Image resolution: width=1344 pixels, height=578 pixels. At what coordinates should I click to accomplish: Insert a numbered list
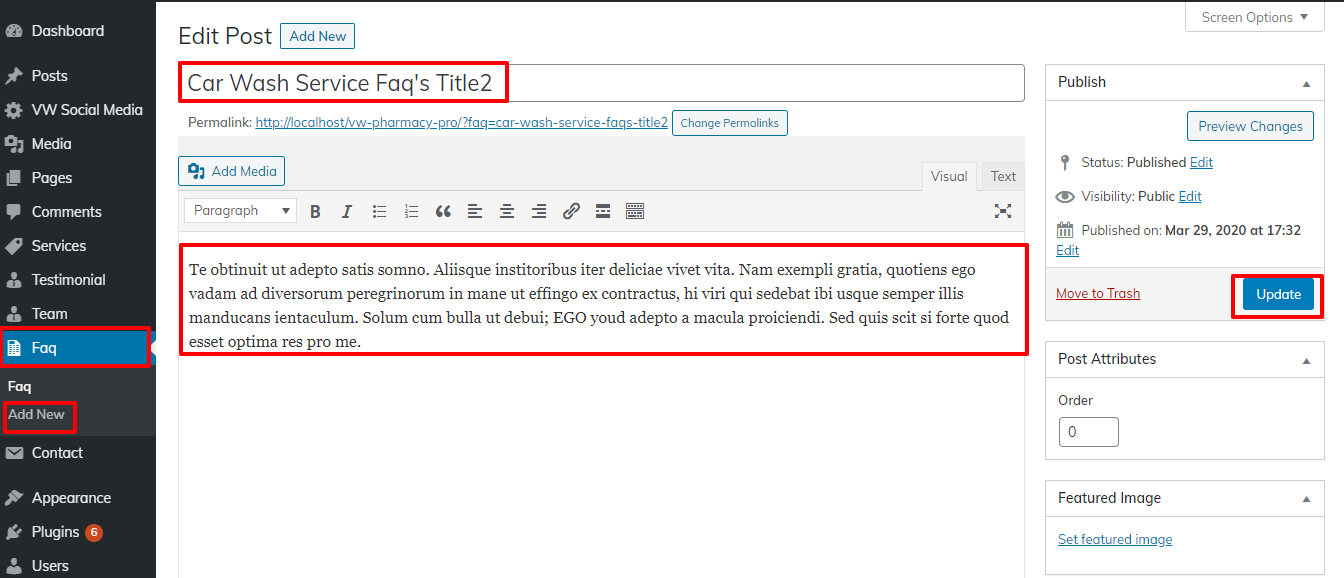click(x=411, y=211)
